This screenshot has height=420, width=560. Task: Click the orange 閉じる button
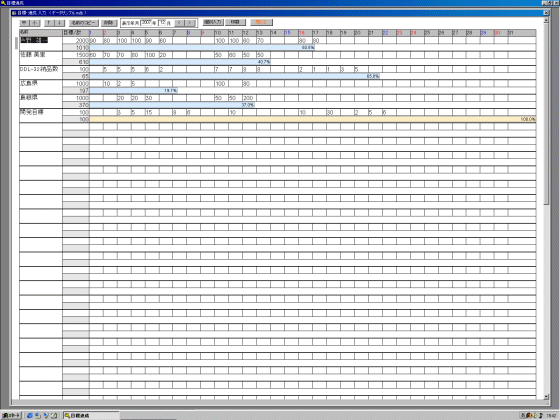tap(261, 22)
